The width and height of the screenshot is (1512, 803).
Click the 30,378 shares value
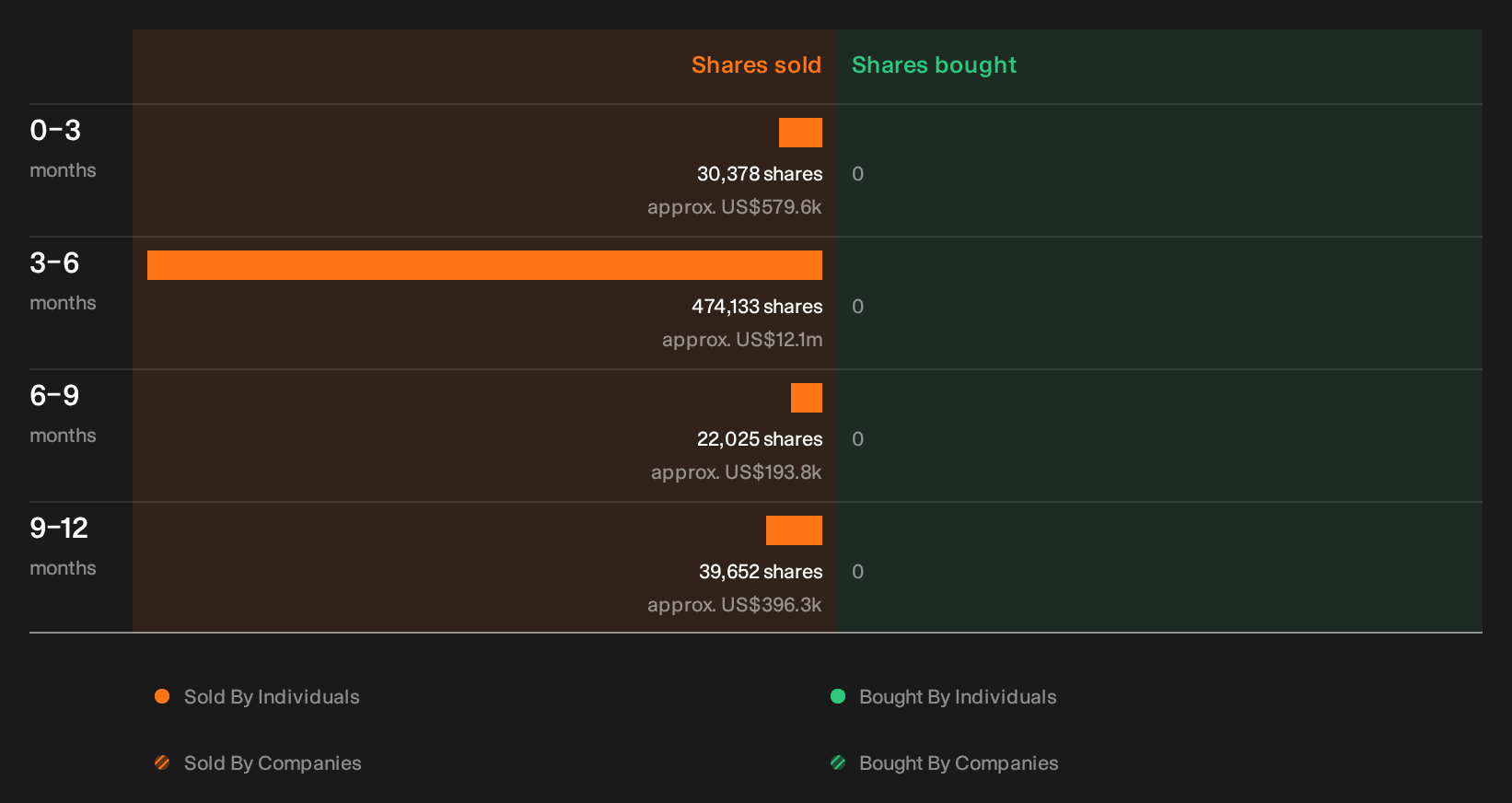tap(760, 174)
